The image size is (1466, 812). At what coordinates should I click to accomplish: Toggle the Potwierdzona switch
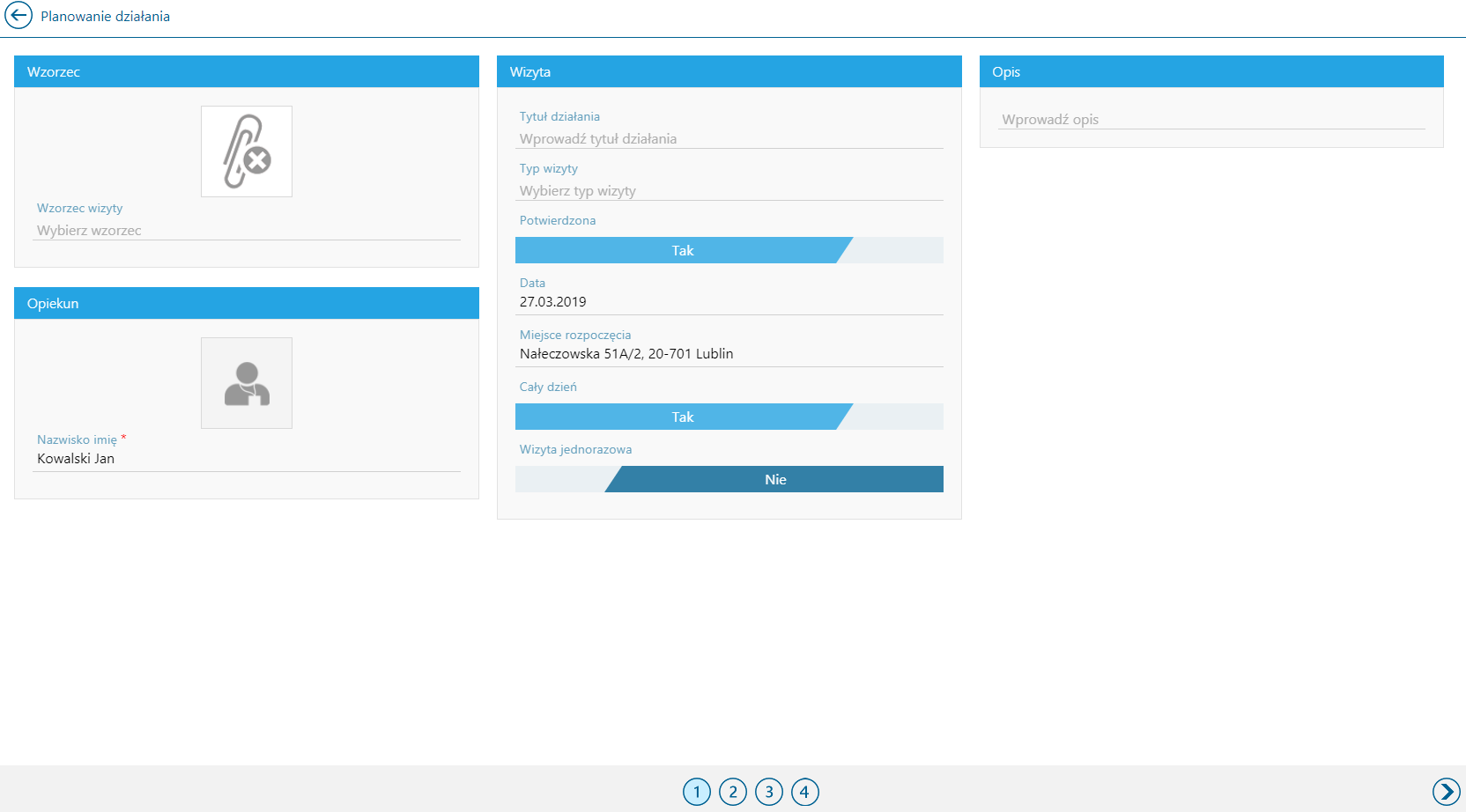tap(729, 250)
